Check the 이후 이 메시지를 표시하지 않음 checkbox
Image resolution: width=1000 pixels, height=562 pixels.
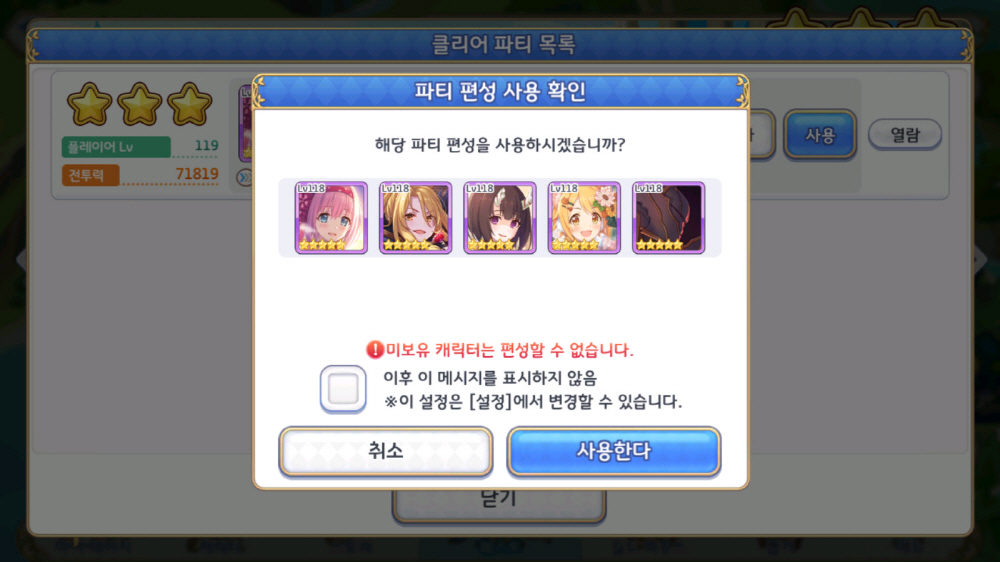coord(343,388)
